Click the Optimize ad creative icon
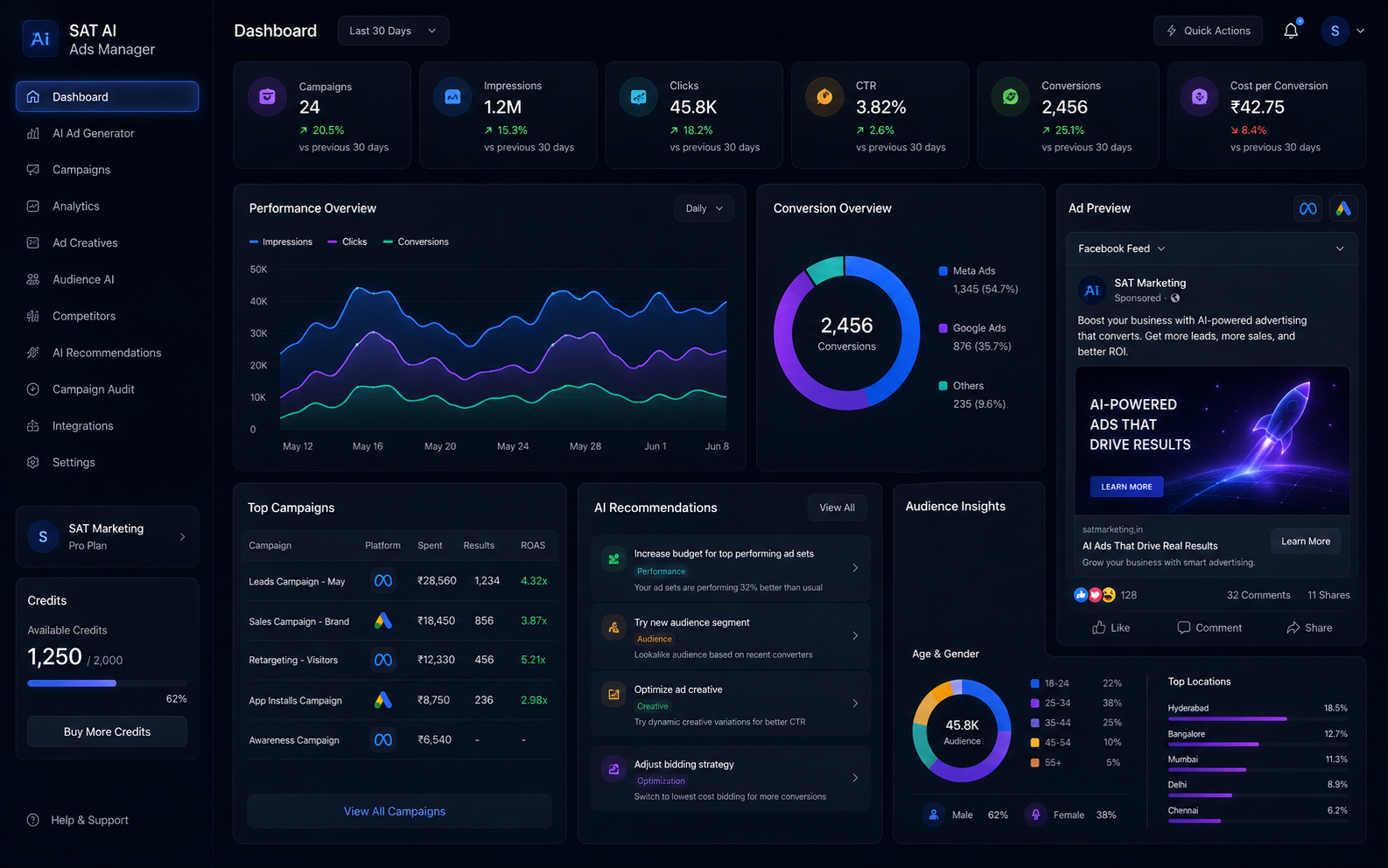 coord(614,695)
